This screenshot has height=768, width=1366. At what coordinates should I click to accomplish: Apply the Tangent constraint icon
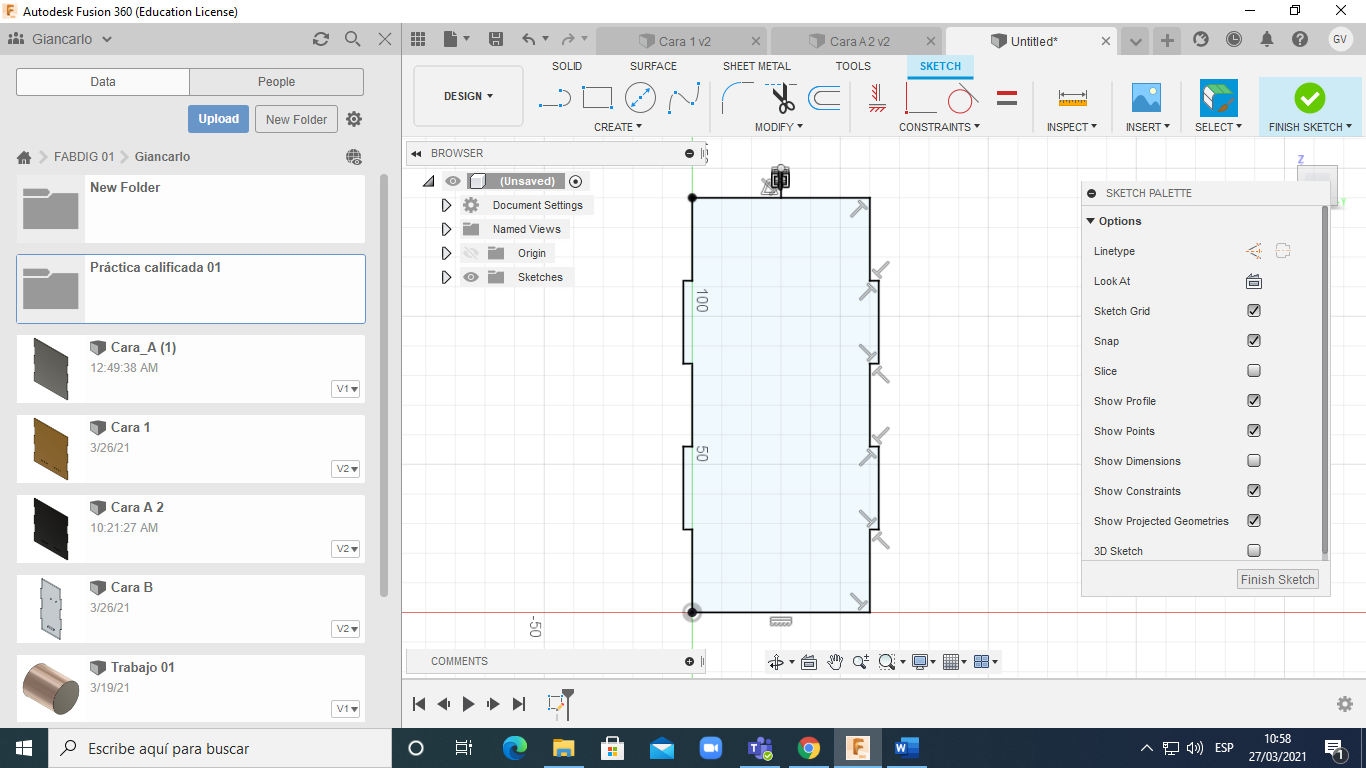coord(961,98)
